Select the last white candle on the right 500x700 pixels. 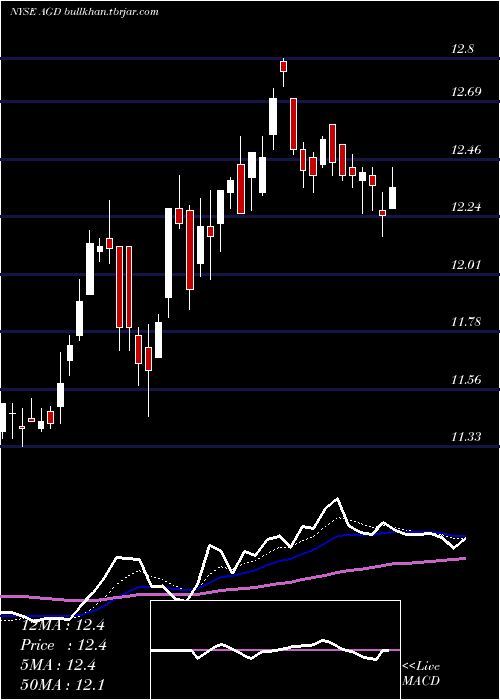coord(392,198)
